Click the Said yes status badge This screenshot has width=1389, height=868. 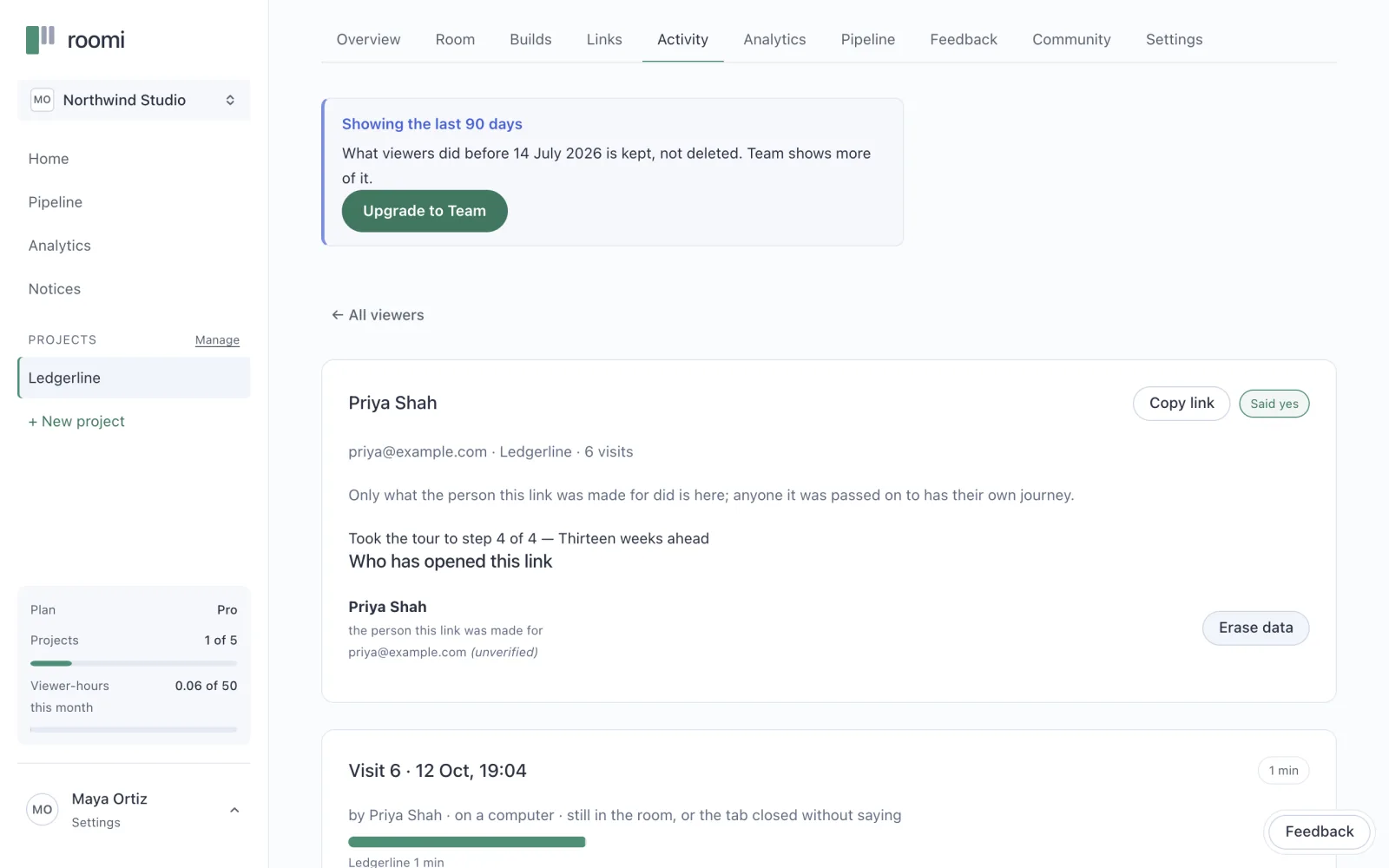pyautogui.click(x=1274, y=404)
